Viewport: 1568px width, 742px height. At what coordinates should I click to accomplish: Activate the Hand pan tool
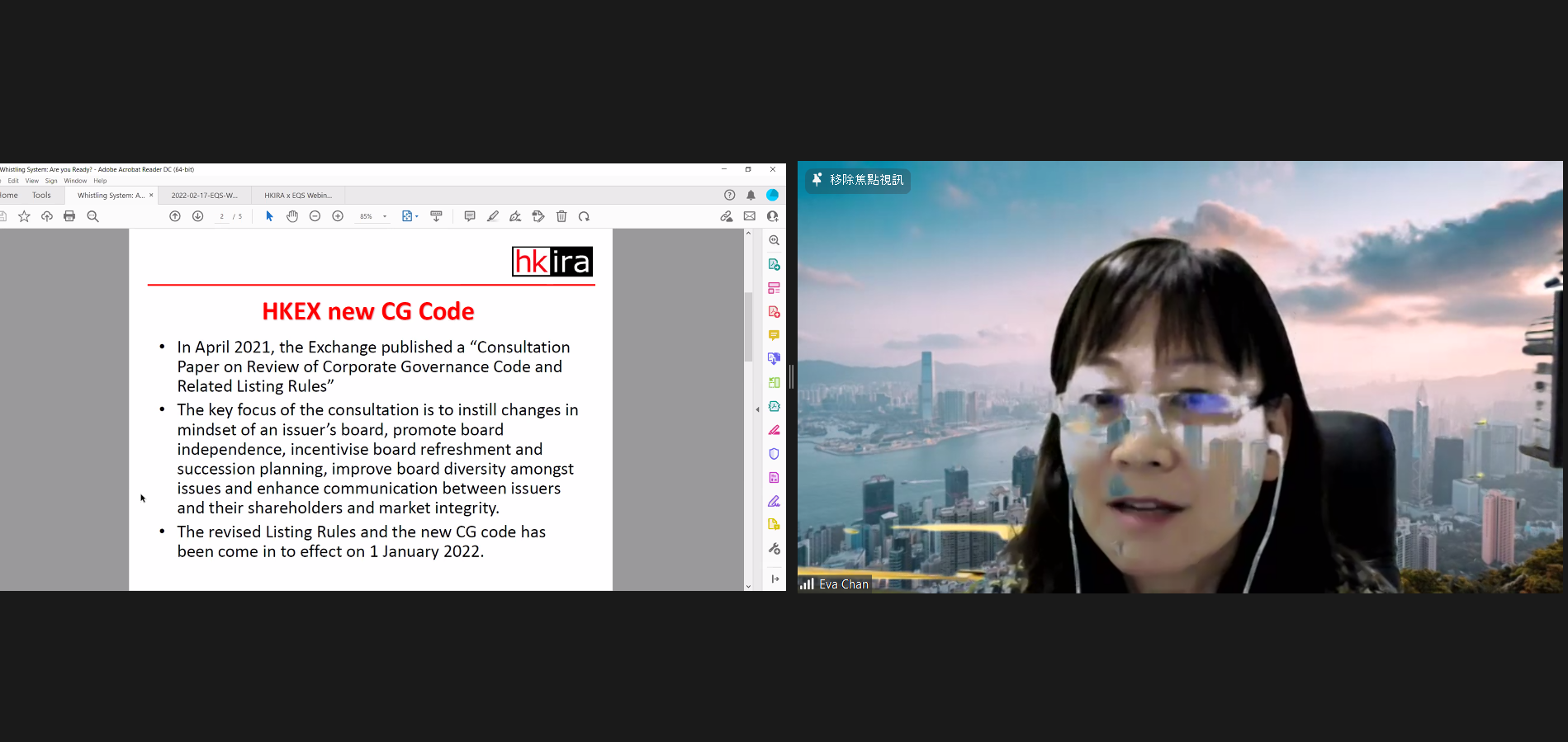point(292,216)
